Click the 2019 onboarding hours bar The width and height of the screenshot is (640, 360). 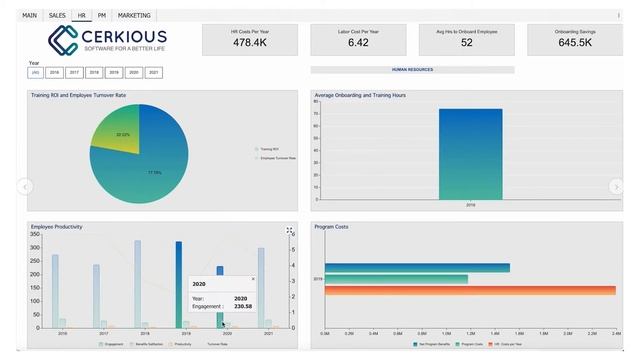tap(471, 154)
